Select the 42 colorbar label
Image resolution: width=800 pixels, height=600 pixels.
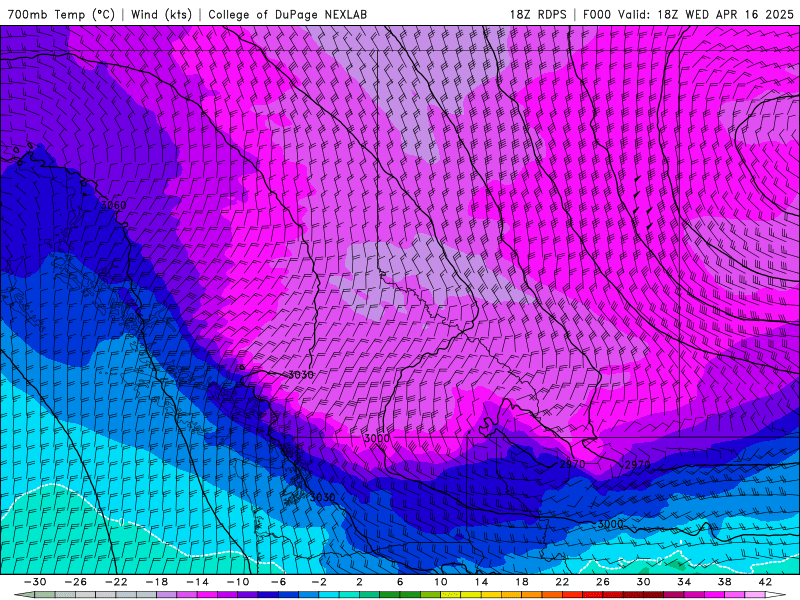point(765,582)
